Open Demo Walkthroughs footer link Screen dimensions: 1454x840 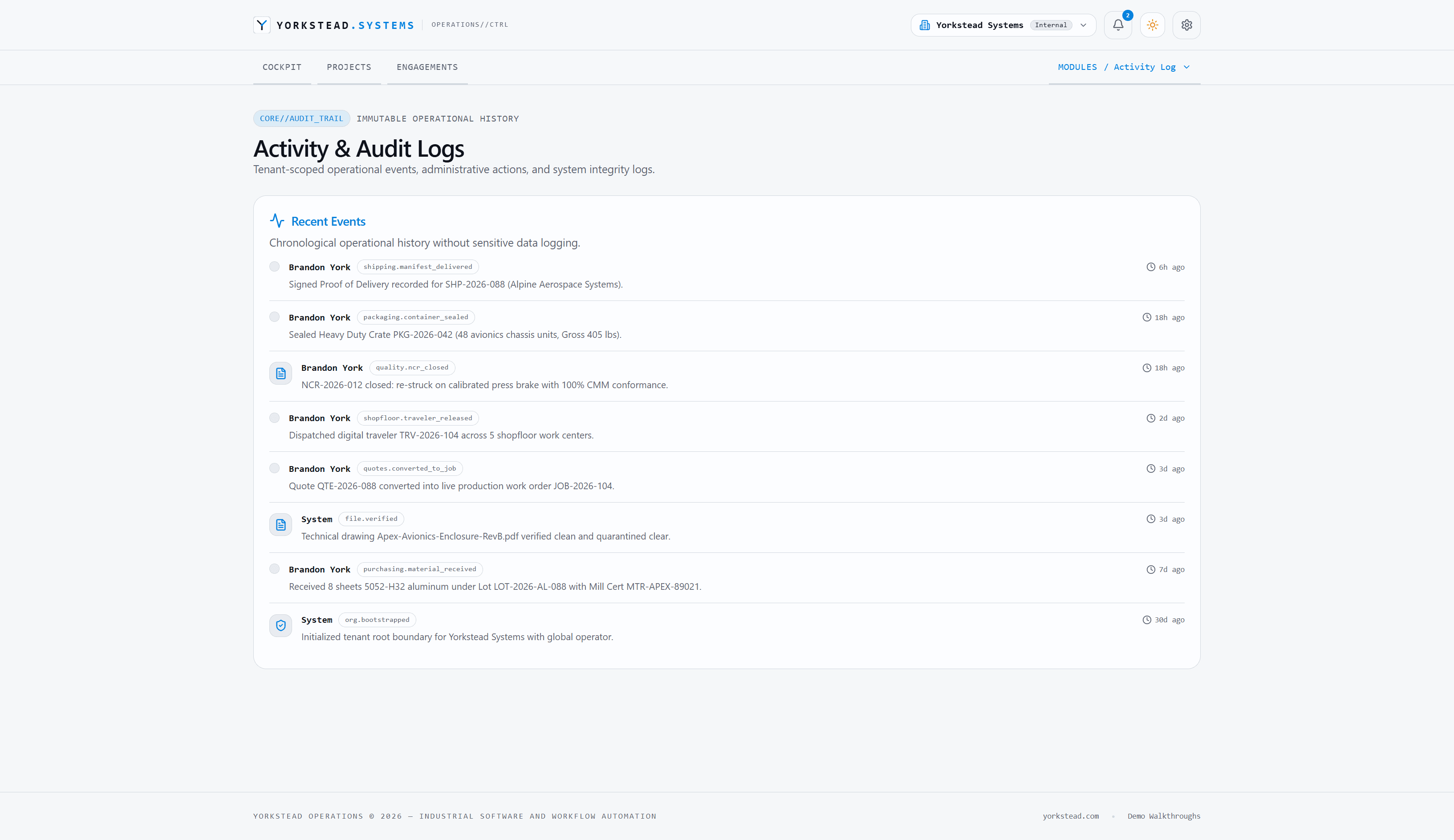[1164, 816]
